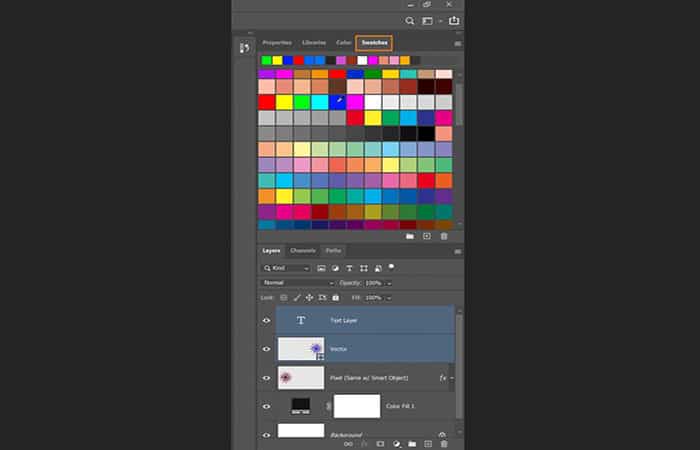The height and width of the screenshot is (450, 700).
Task: Filter layers for pixel layers
Action: pyautogui.click(x=321, y=268)
